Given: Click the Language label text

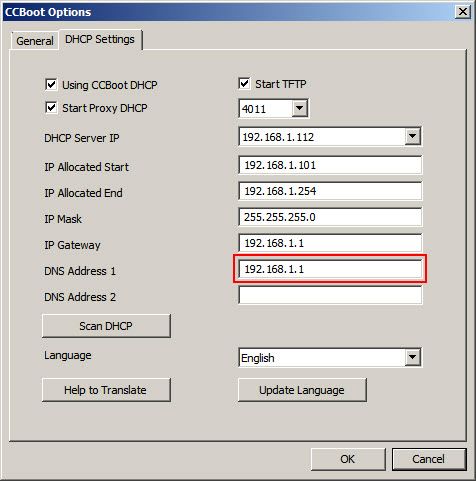Looking at the screenshot, I should [68, 355].
